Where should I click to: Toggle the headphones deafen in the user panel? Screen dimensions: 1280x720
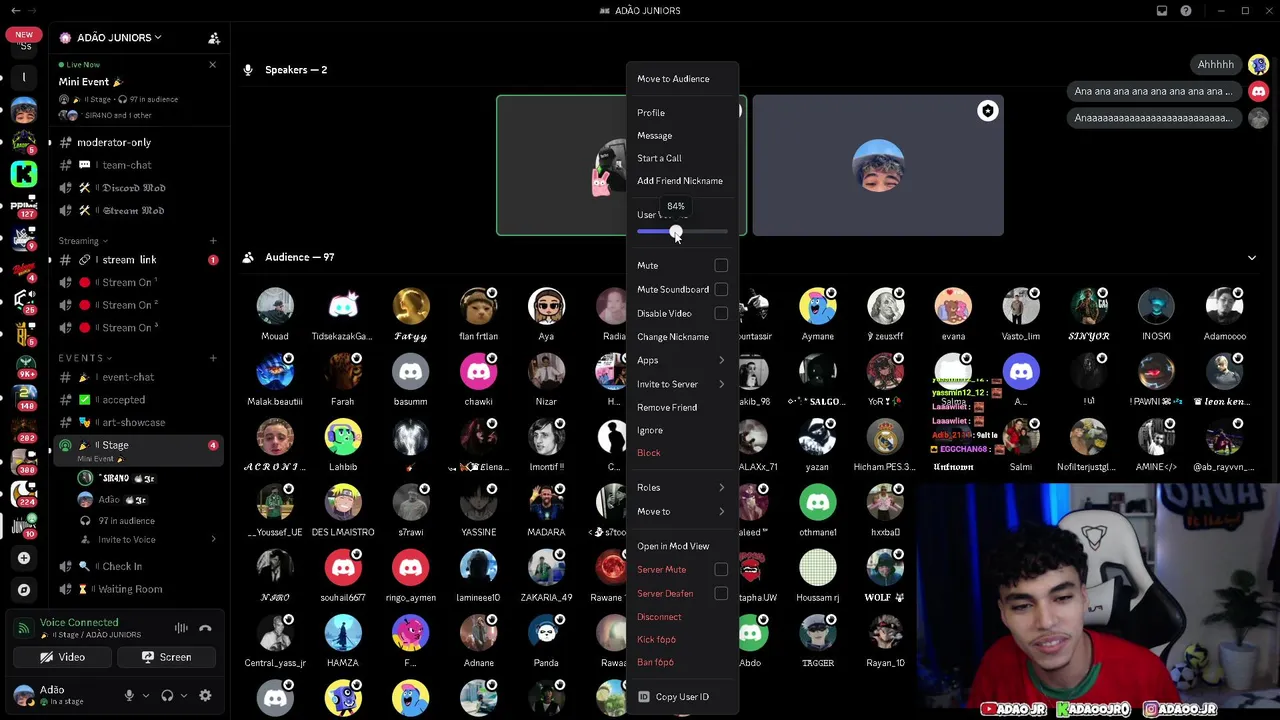167,695
